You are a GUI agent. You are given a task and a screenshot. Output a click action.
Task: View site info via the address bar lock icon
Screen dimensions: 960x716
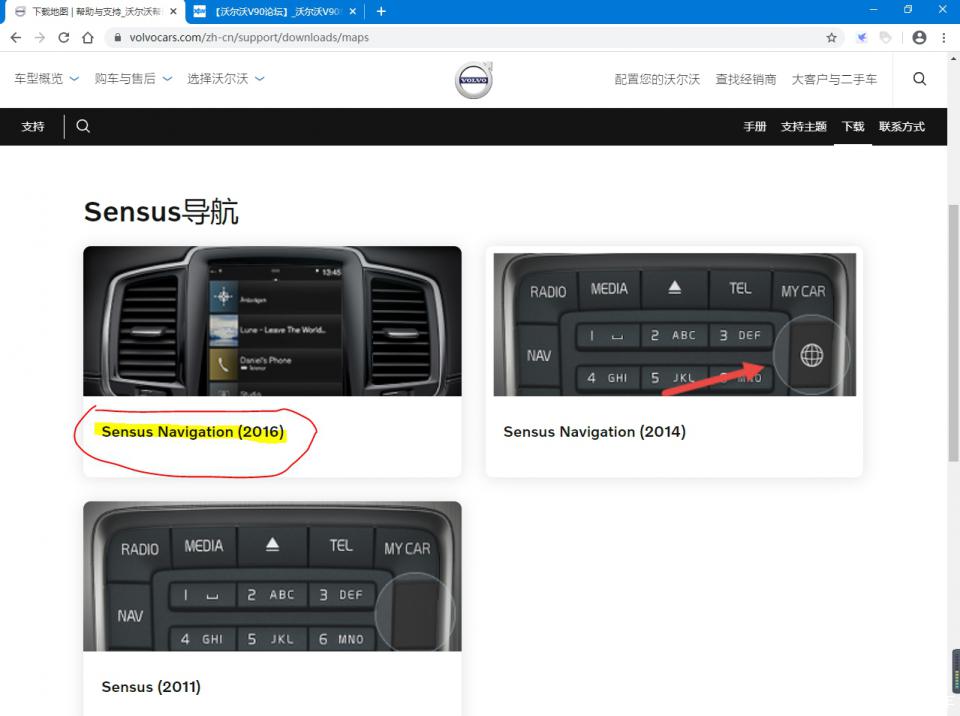pyautogui.click(x=117, y=37)
